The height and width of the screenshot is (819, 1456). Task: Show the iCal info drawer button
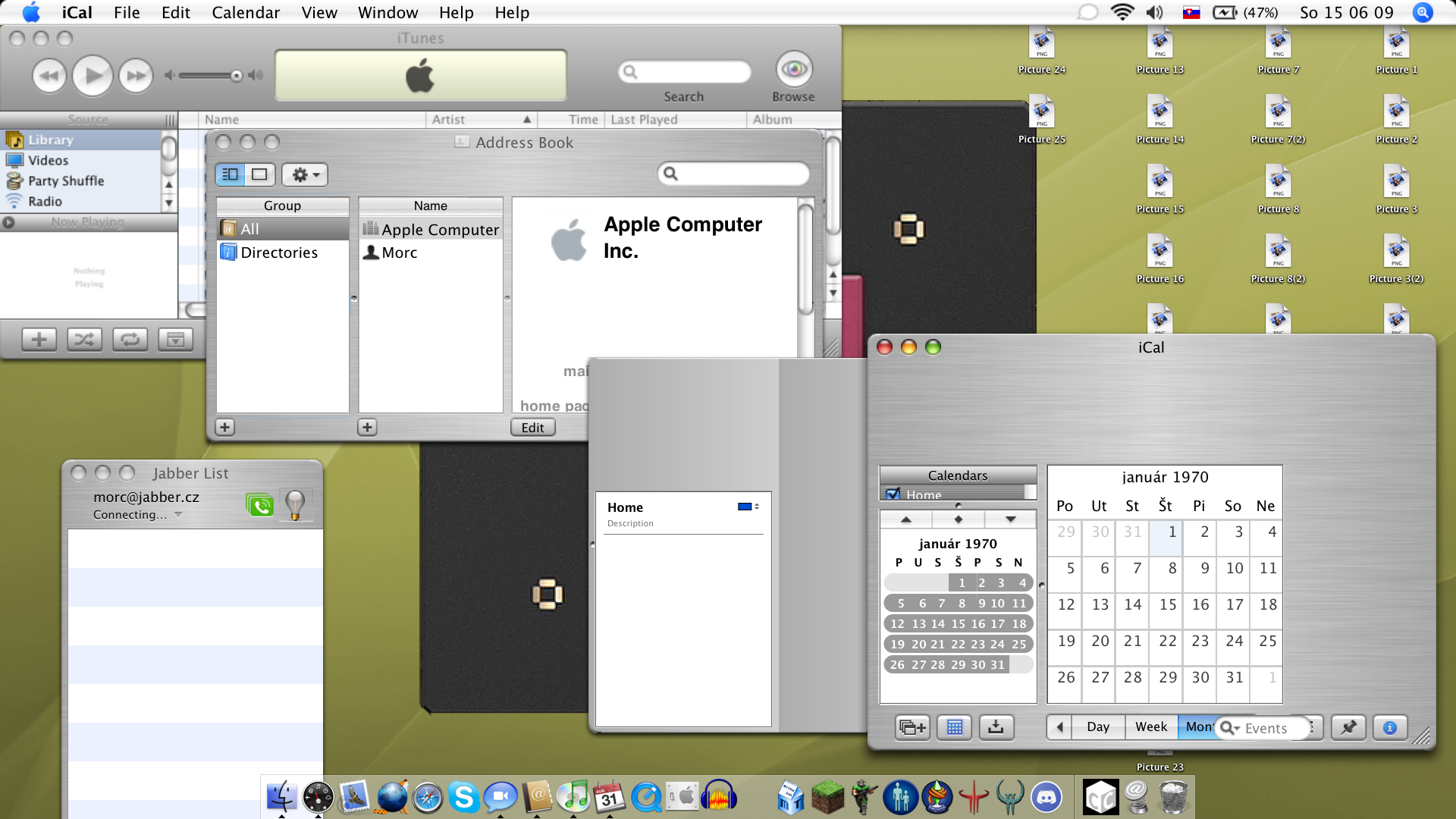click(1390, 727)
